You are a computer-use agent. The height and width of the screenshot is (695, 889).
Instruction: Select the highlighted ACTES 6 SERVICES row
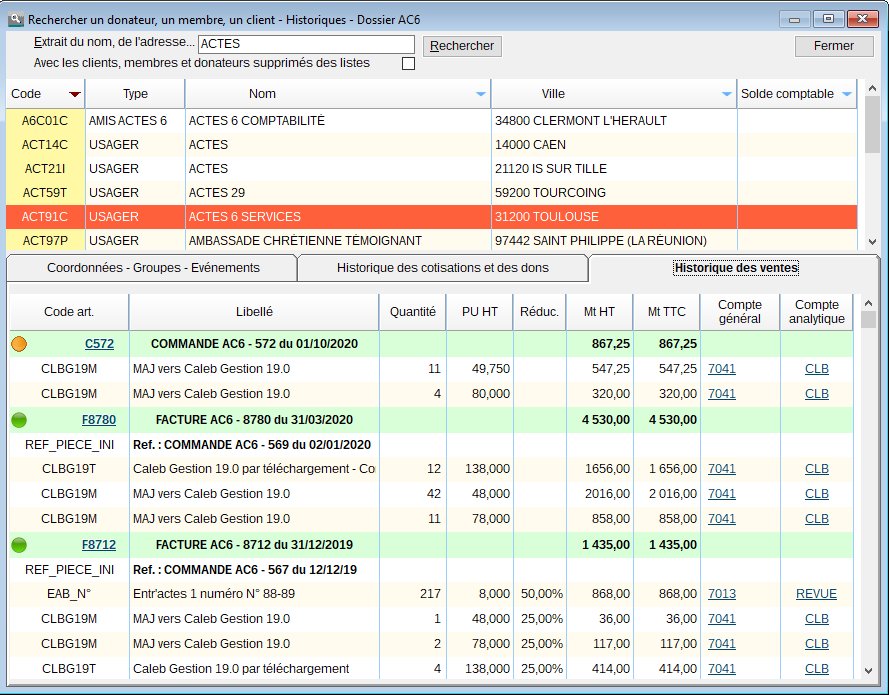tap(431, 217)
